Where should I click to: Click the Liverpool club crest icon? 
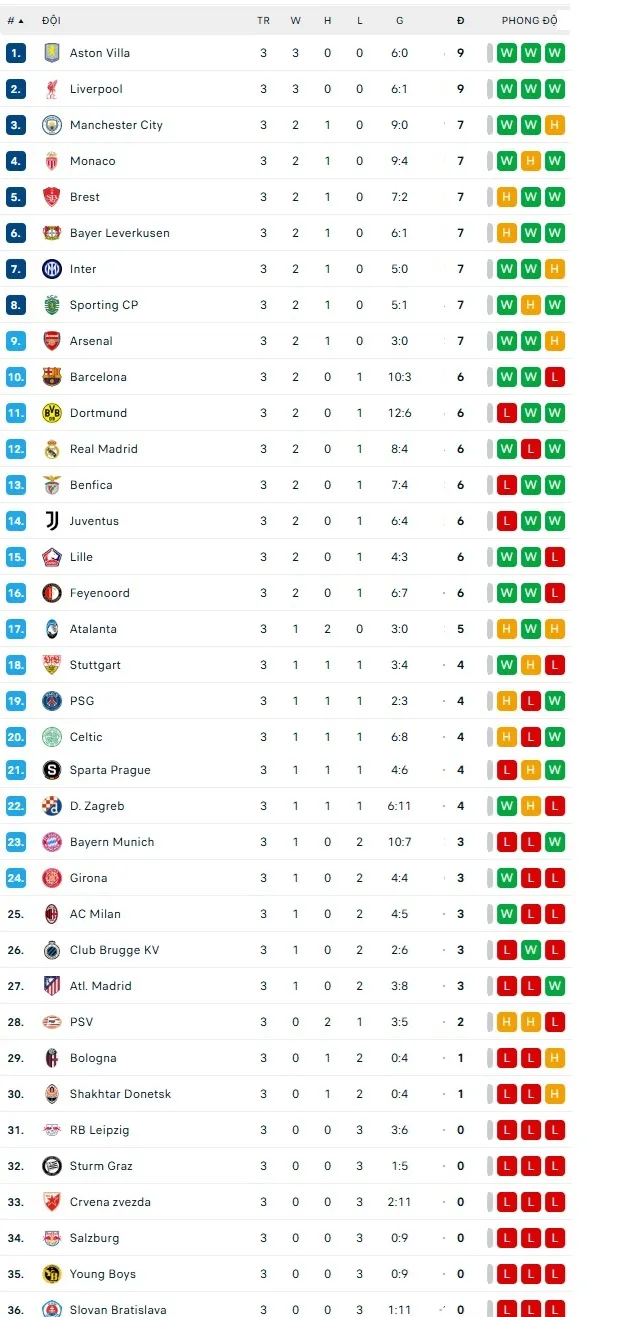coord(52,89)
